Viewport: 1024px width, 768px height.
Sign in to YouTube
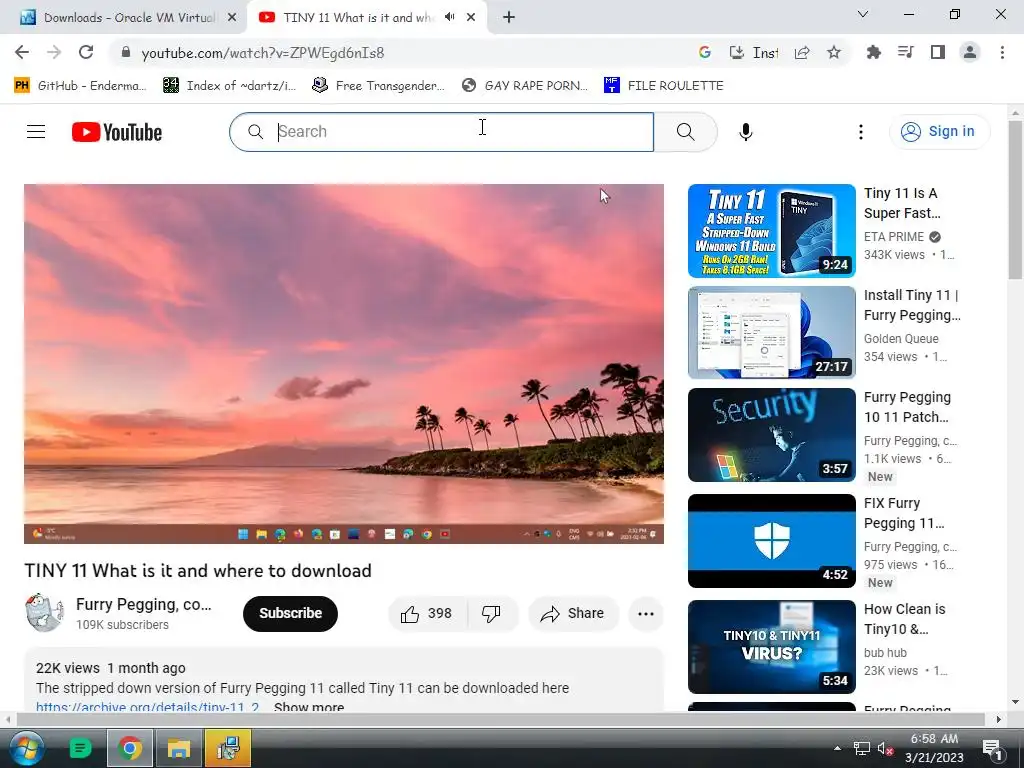(x=939, y=131)
